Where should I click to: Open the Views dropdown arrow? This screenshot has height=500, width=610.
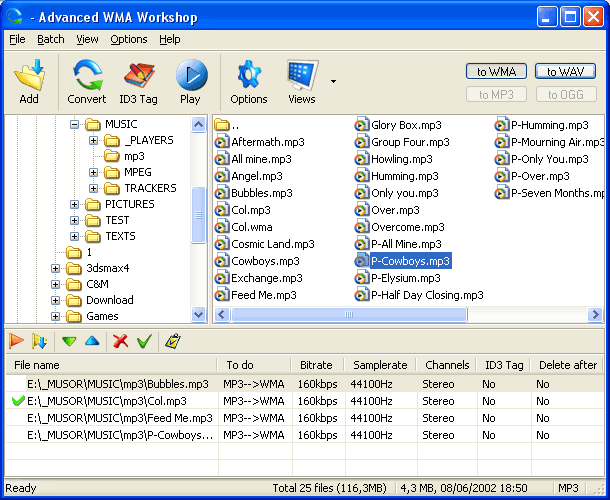[x=333, y=81]
